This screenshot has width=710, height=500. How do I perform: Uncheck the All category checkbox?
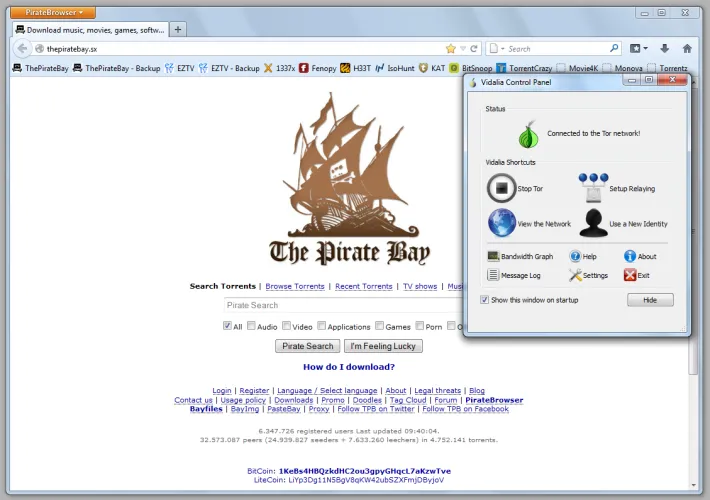click(x=227, y=326)
